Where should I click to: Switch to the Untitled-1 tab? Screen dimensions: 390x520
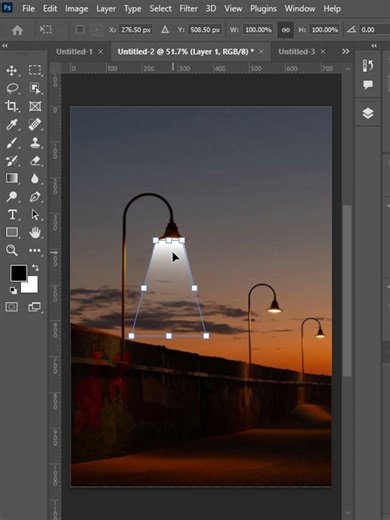74,52
